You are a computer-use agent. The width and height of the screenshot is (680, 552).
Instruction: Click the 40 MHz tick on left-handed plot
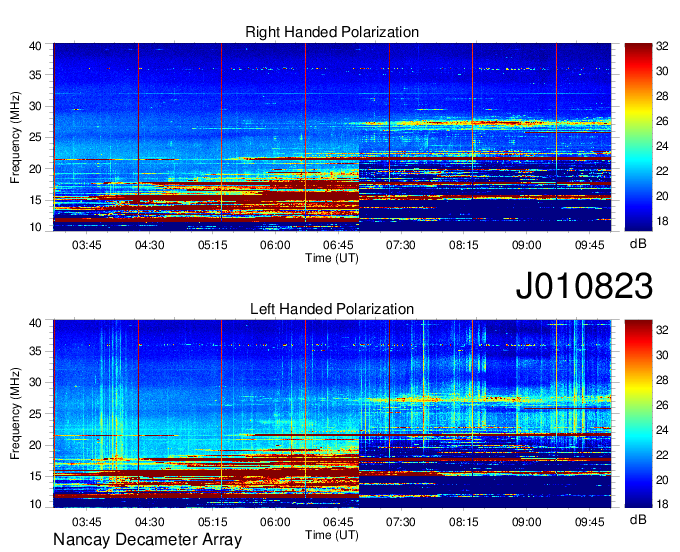pos(35,323)
